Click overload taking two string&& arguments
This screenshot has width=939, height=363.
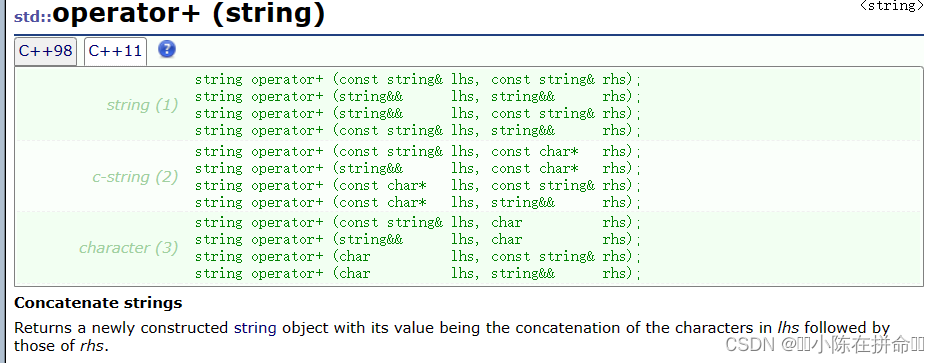tap(418, 96)
